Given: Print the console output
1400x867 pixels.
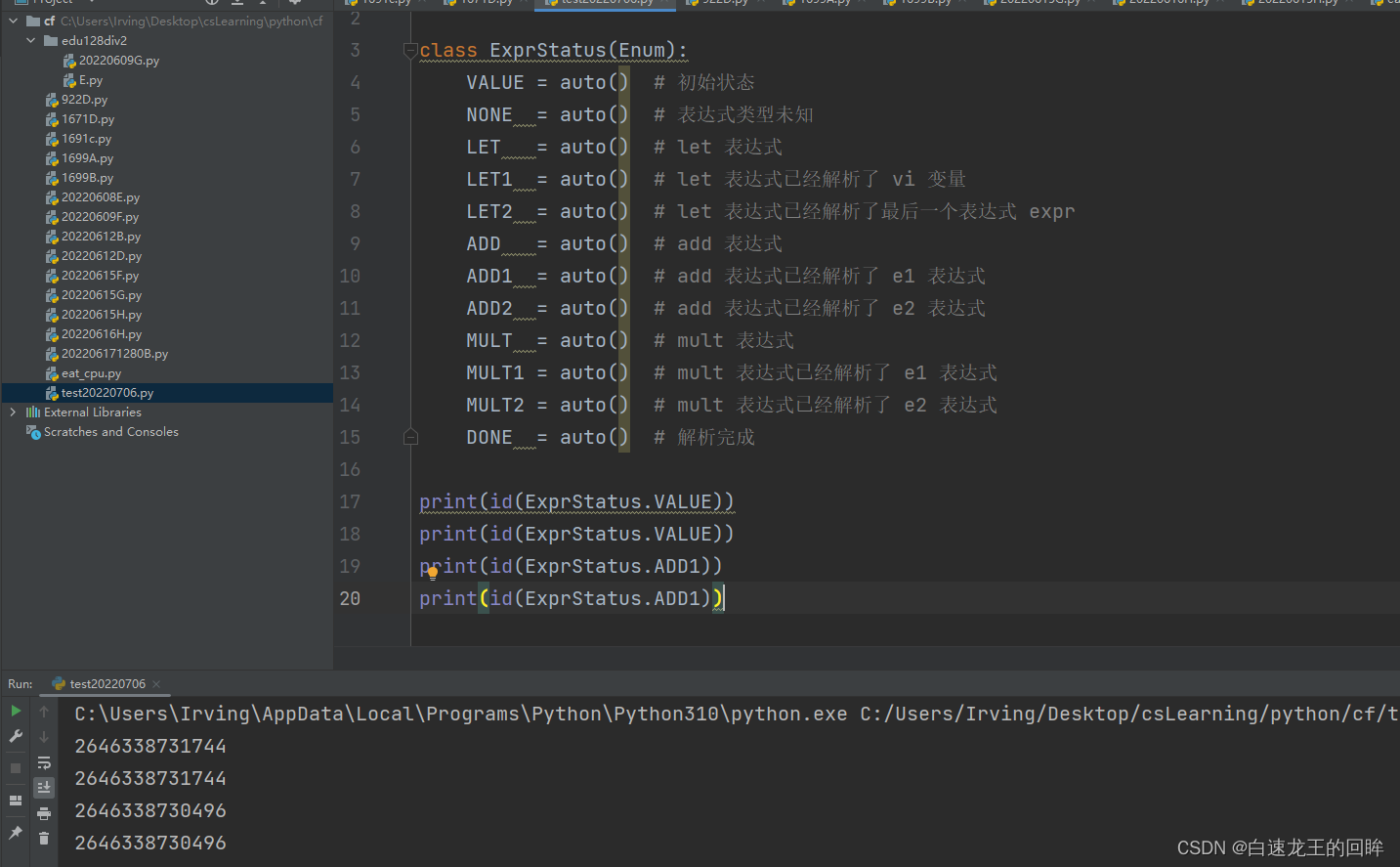Looking at the screenshot, I should tap(44, 812).
